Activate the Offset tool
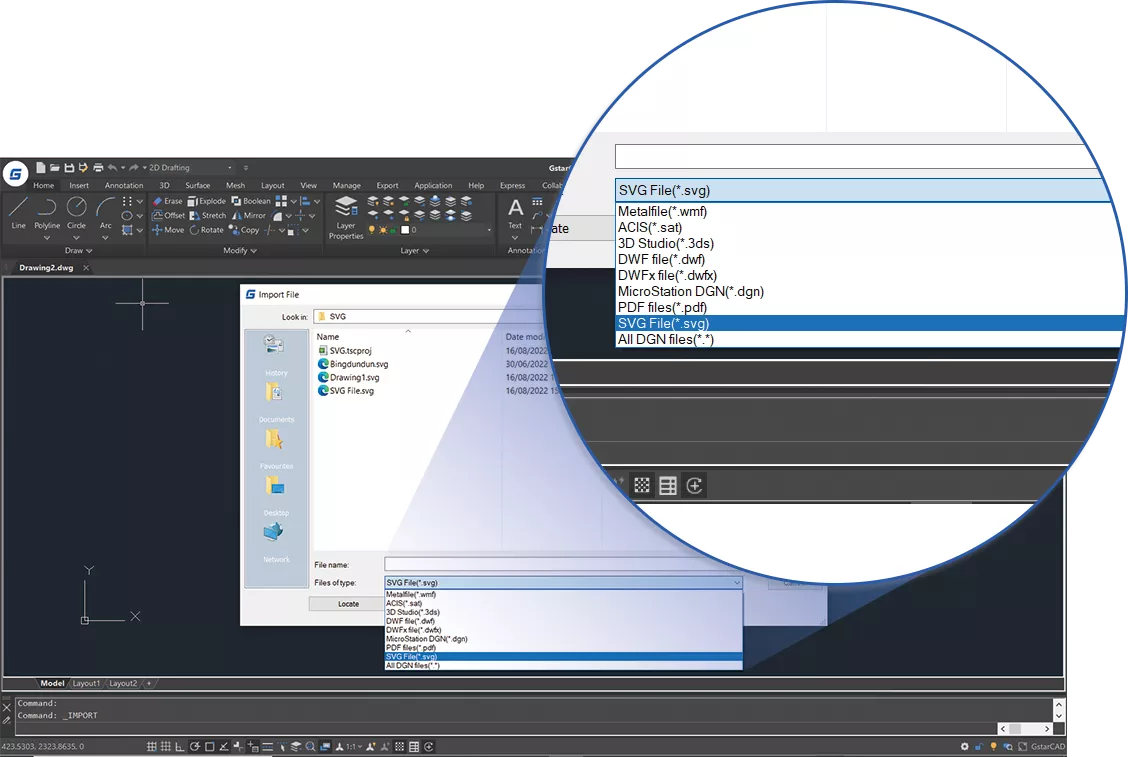 [168, 215]
